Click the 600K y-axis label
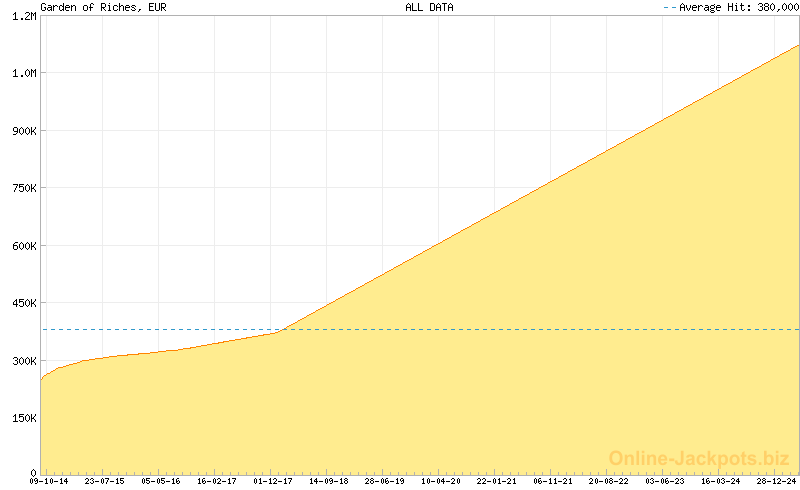The image size is (800, 490). 23,246
